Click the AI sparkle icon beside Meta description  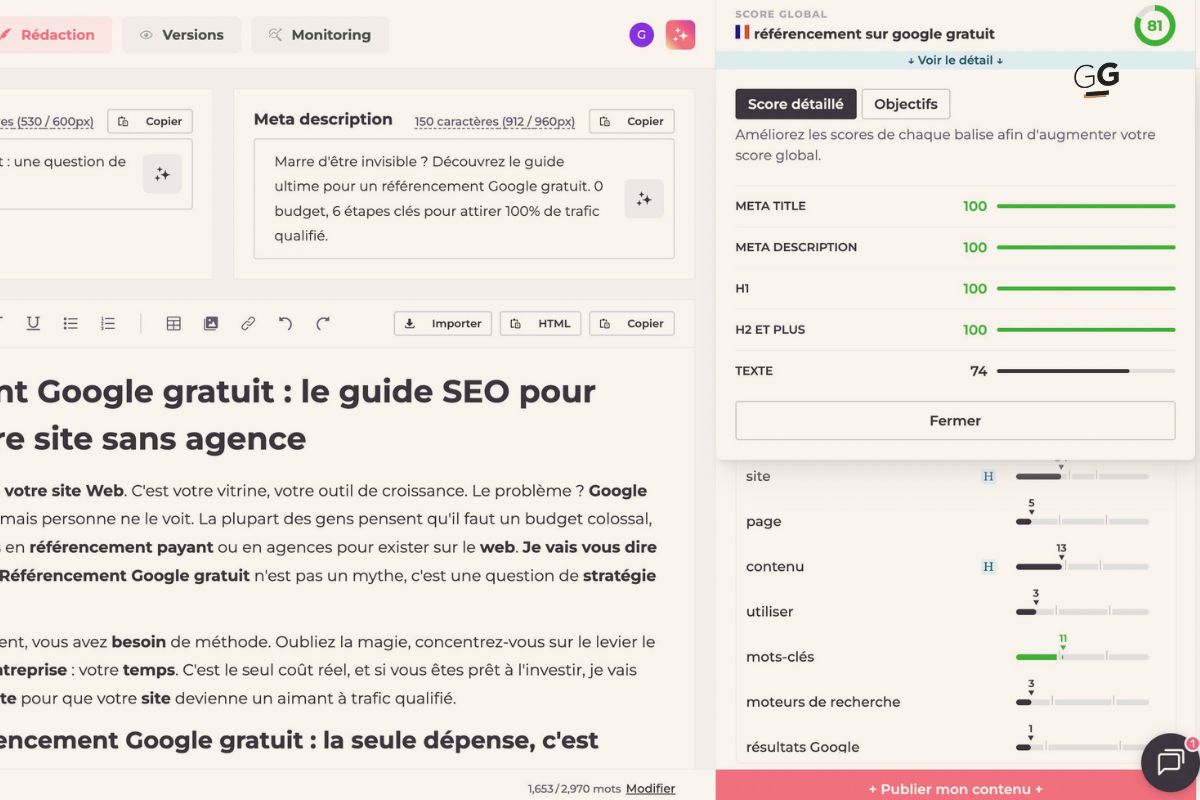tap(644, 198)
